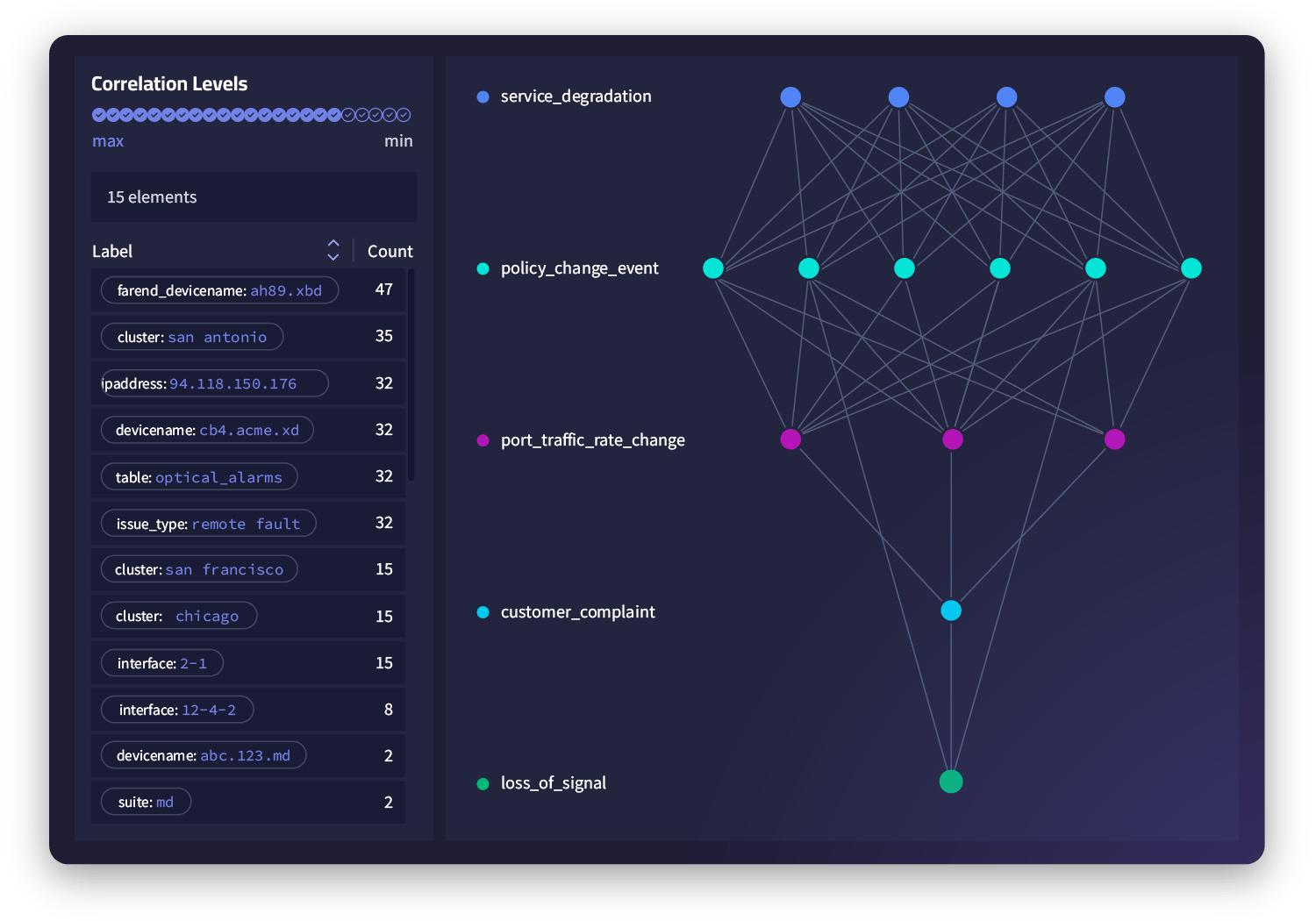
Task: Click the rightmost policy_change_event node
Action: pos(1191,268)
